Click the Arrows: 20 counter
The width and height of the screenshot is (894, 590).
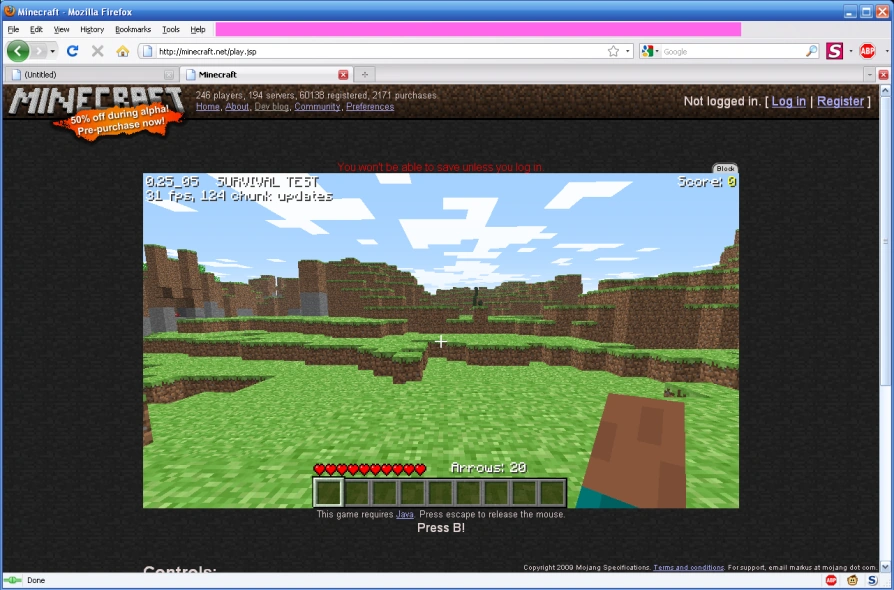(x=489, y=468)
